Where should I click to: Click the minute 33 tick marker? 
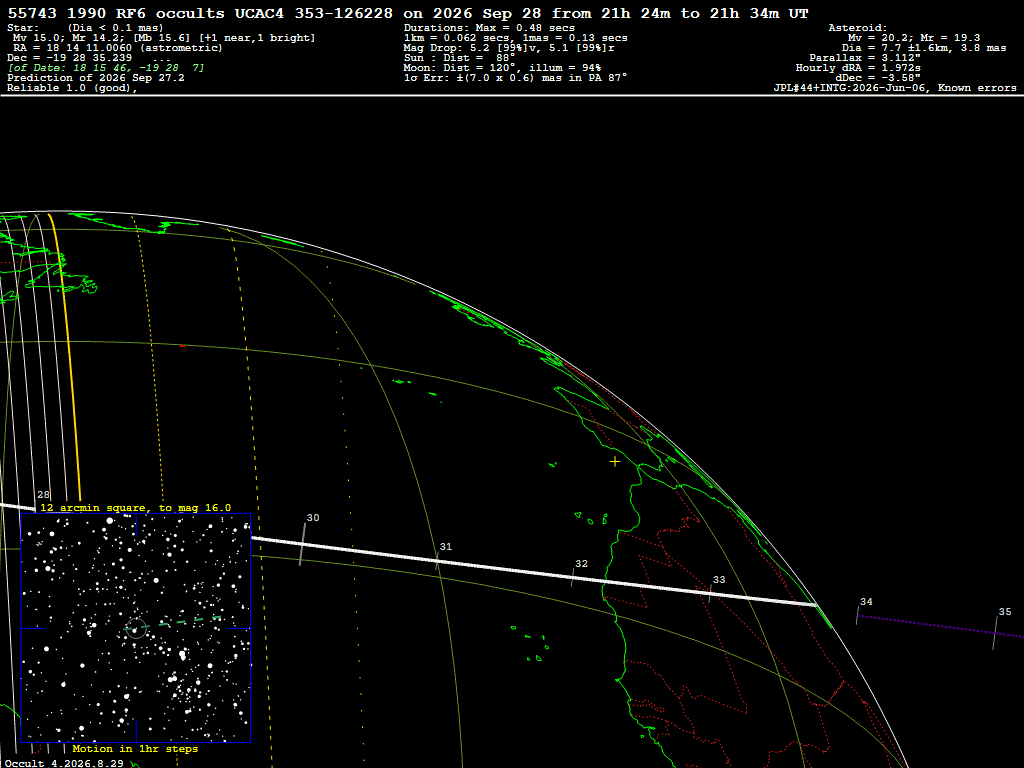tap(710, 593)
